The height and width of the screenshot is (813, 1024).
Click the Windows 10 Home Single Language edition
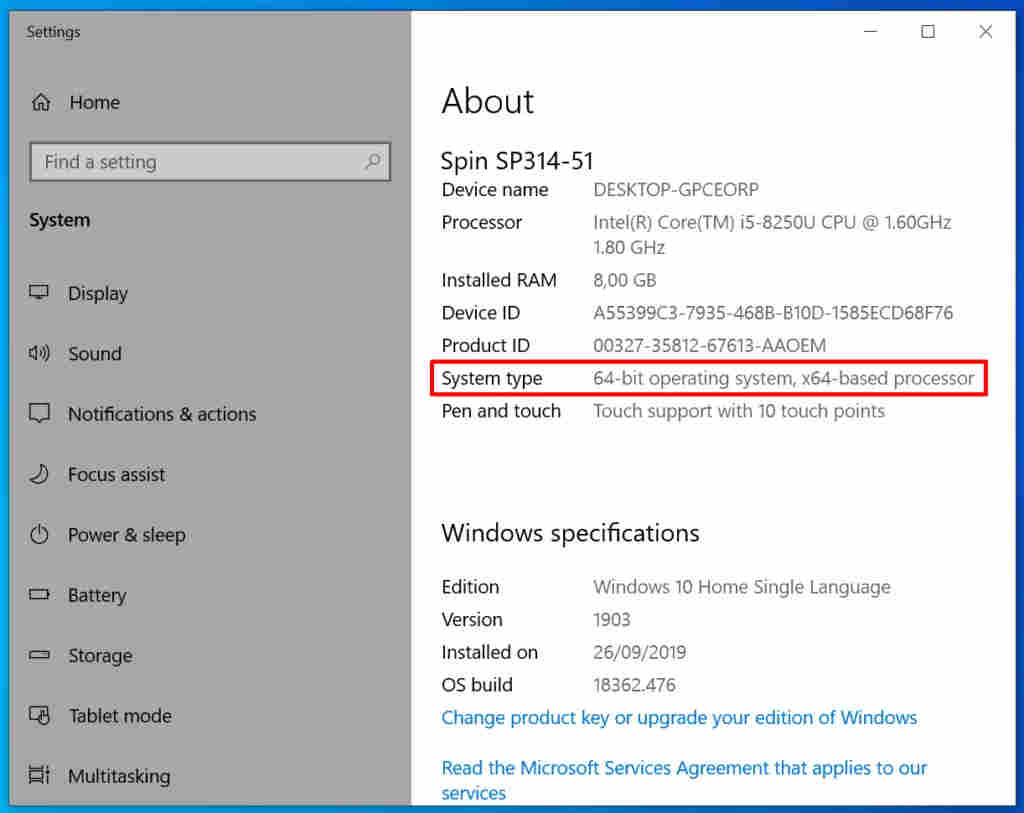tap(742, 586)
